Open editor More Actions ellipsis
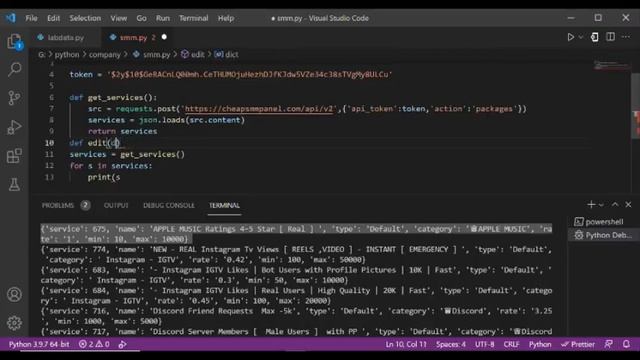 click(x=626, y=37)
